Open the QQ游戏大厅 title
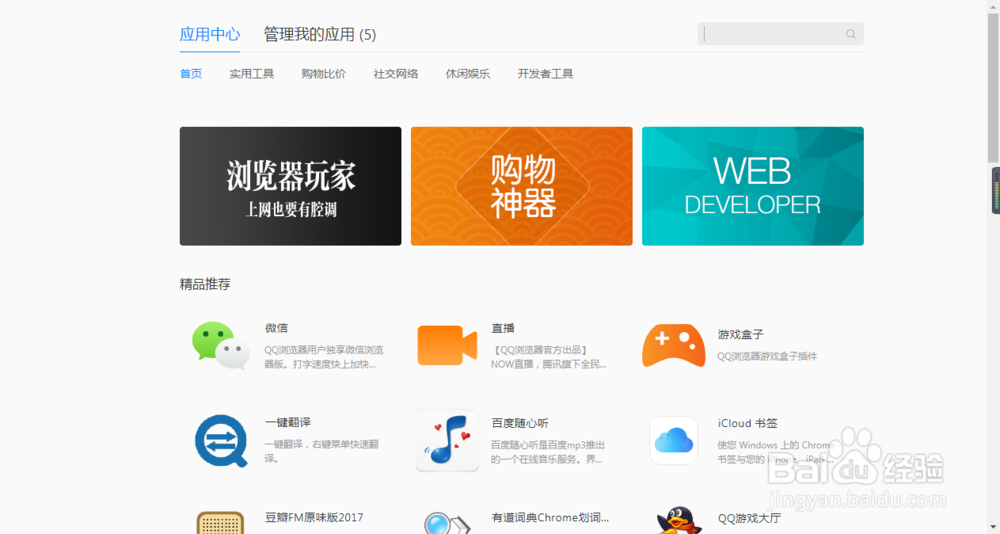The image size is (1000, 534). pos(749,518)
